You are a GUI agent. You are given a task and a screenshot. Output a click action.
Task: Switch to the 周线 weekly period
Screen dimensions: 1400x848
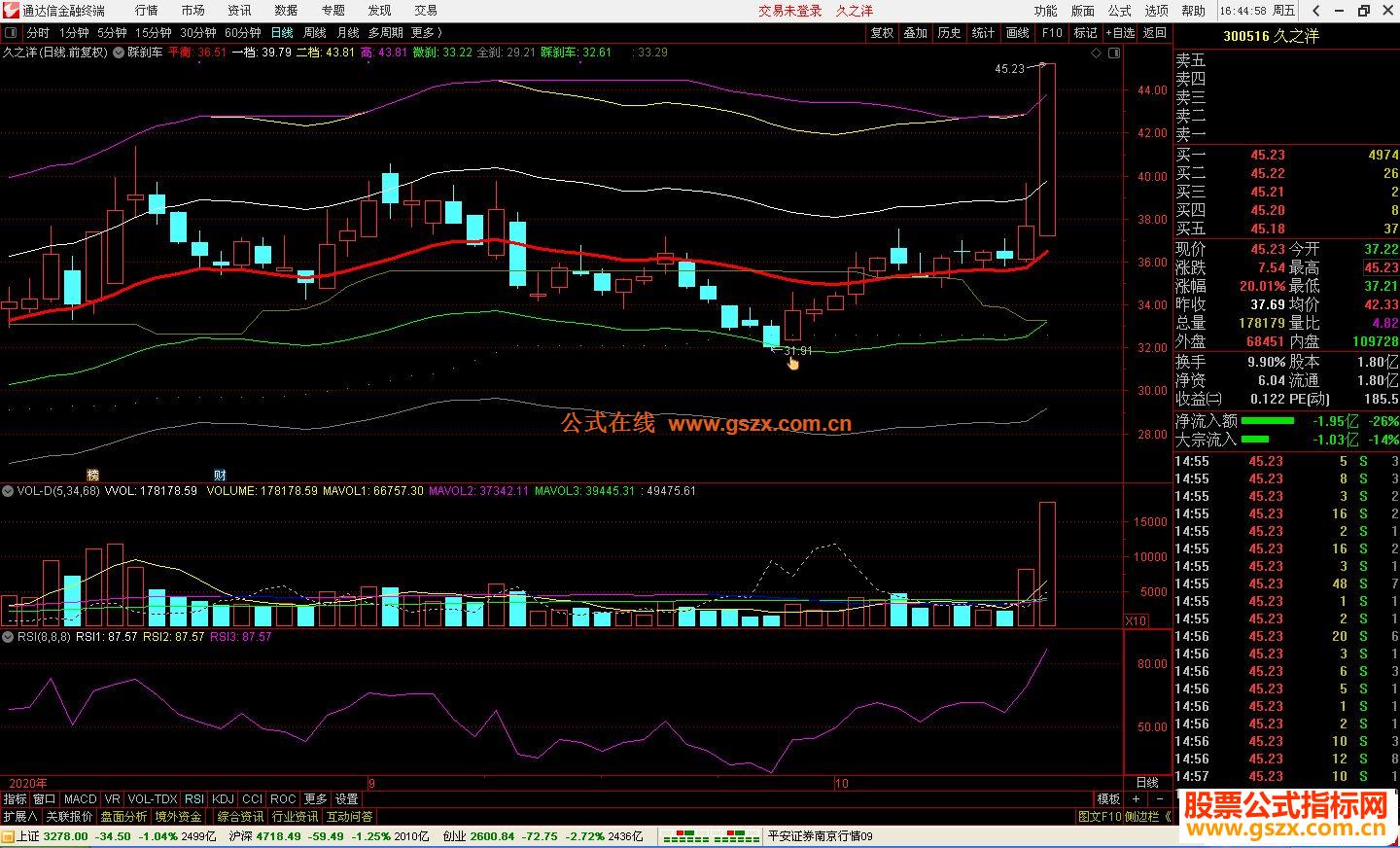coord(315,33)
